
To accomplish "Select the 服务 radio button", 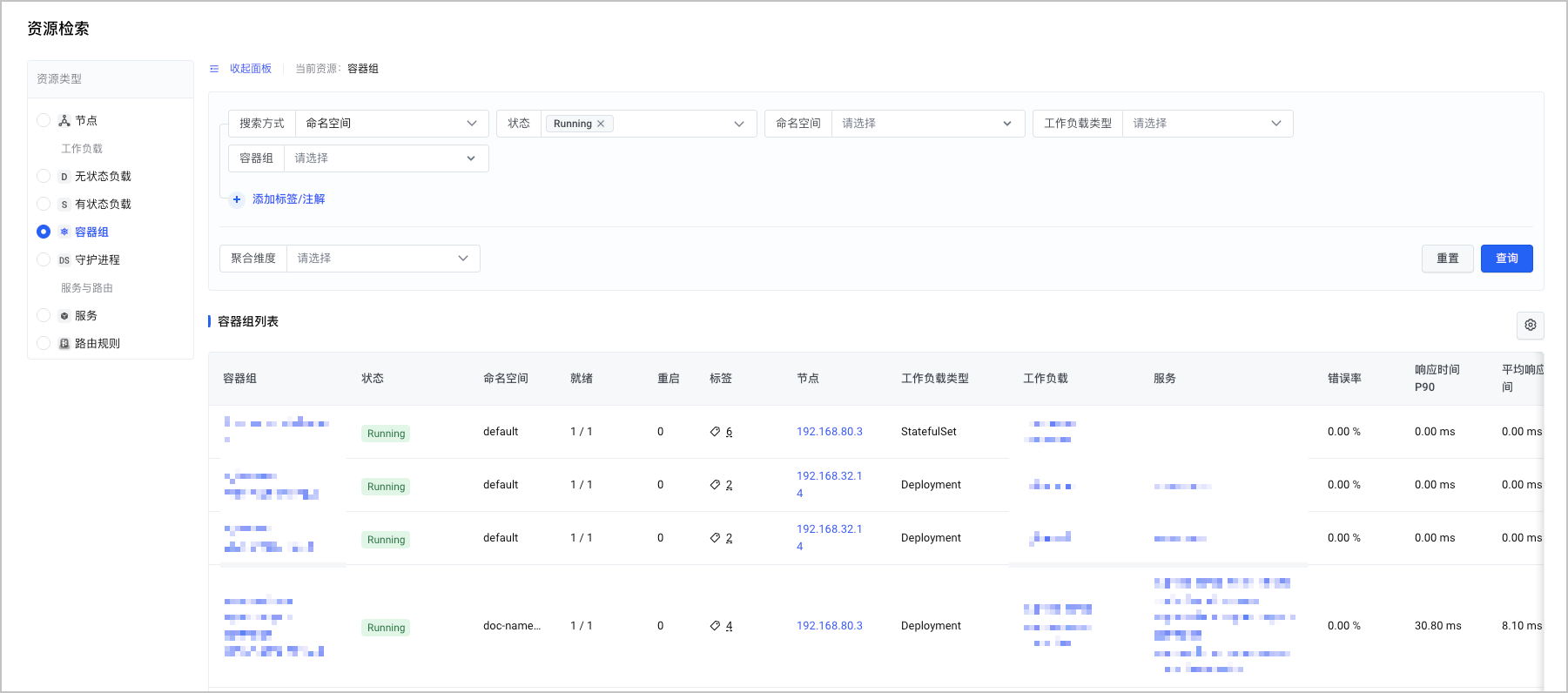I will point(44,315).
